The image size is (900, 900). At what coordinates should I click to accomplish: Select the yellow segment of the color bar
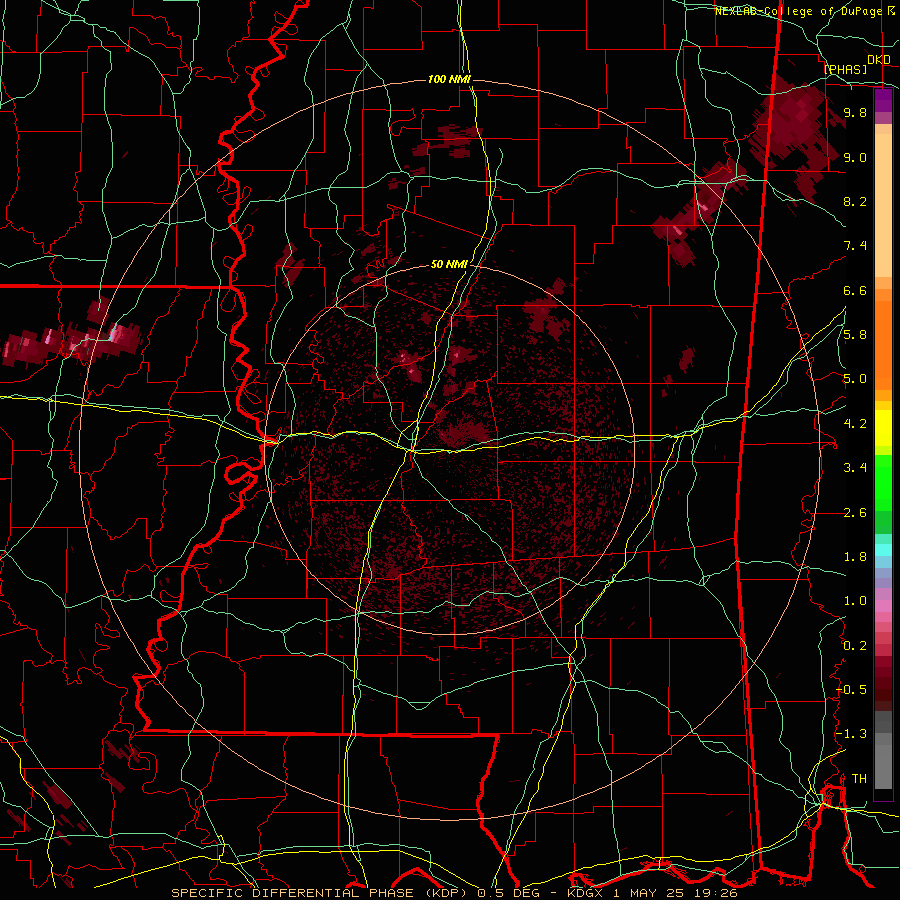(x=883, y=428)
